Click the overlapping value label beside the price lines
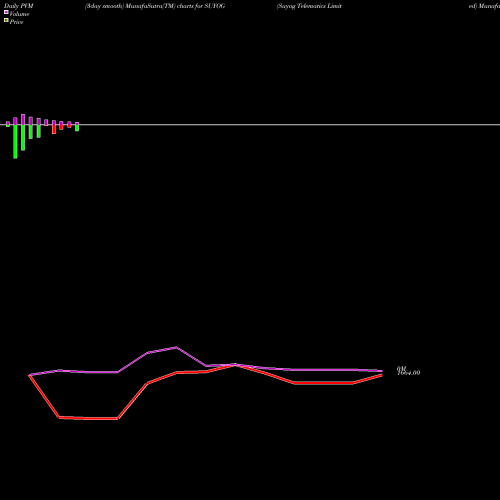This screenshot has height=500, width=500. 408,371
